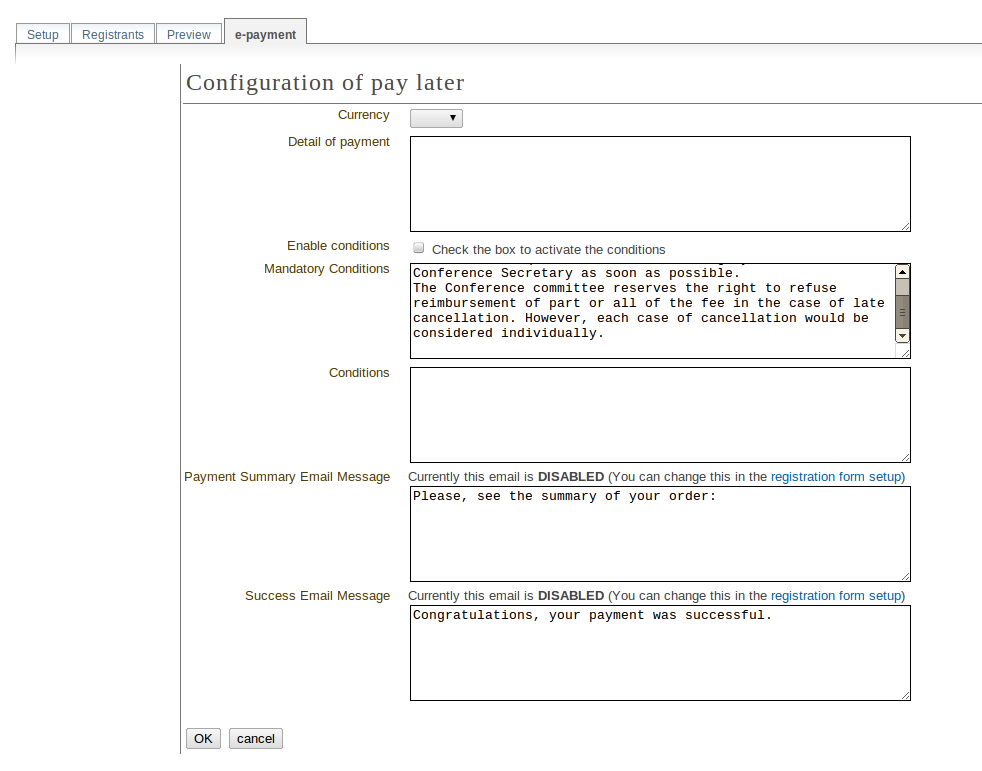982x771 pixels.
Task: Click the Mandatory Conditions scrollbar thumb
Action: [x=902, y=311]
